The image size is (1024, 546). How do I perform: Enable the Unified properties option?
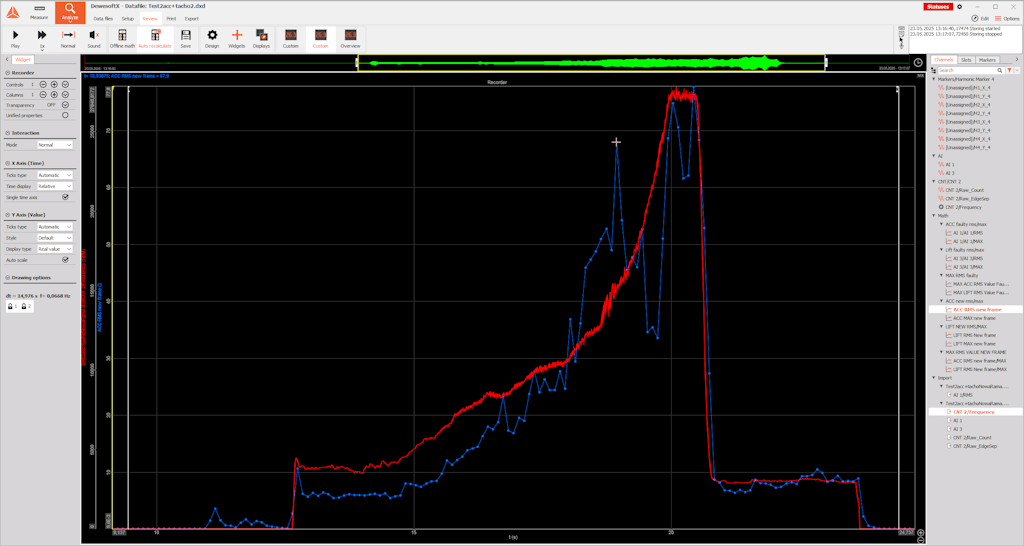coord(65,115)
